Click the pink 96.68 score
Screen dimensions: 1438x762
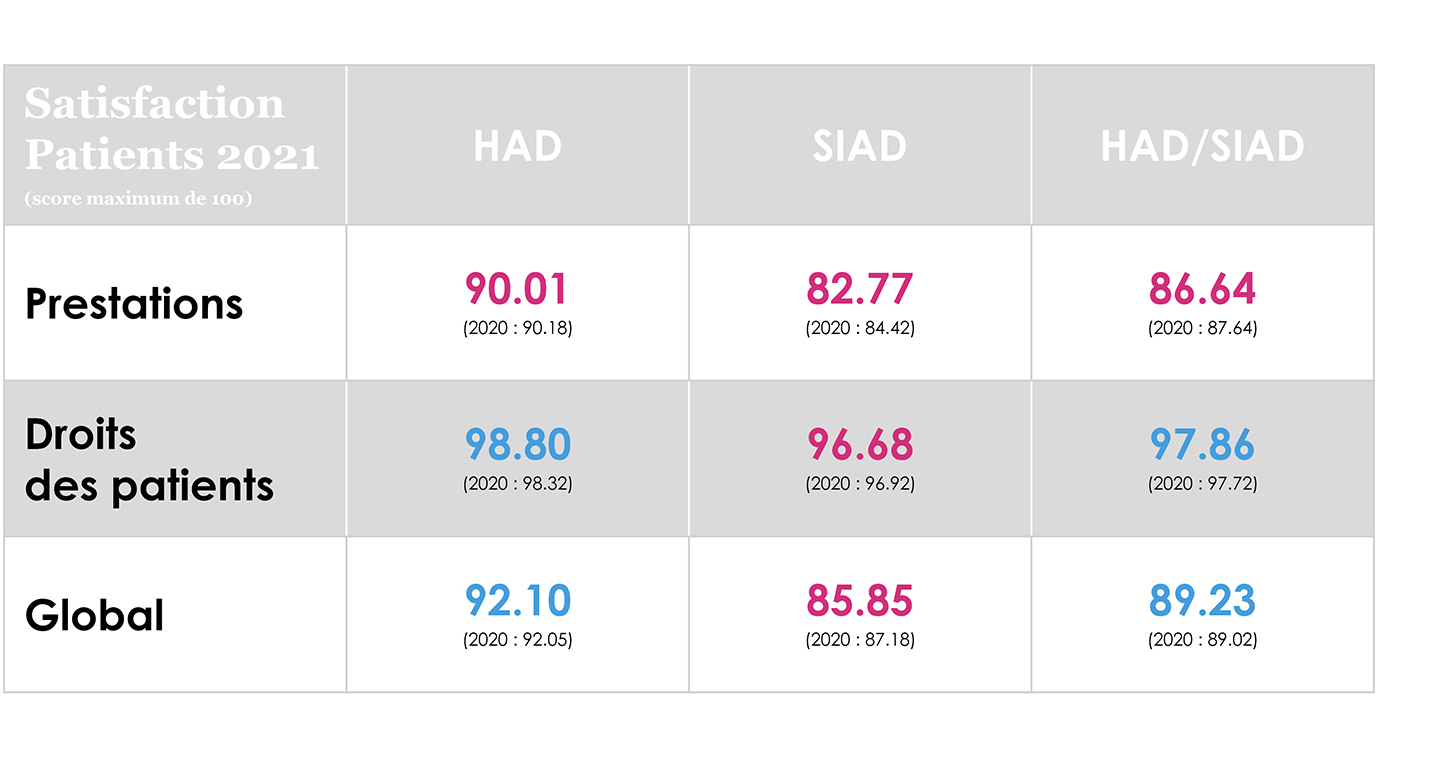point(860,445)
